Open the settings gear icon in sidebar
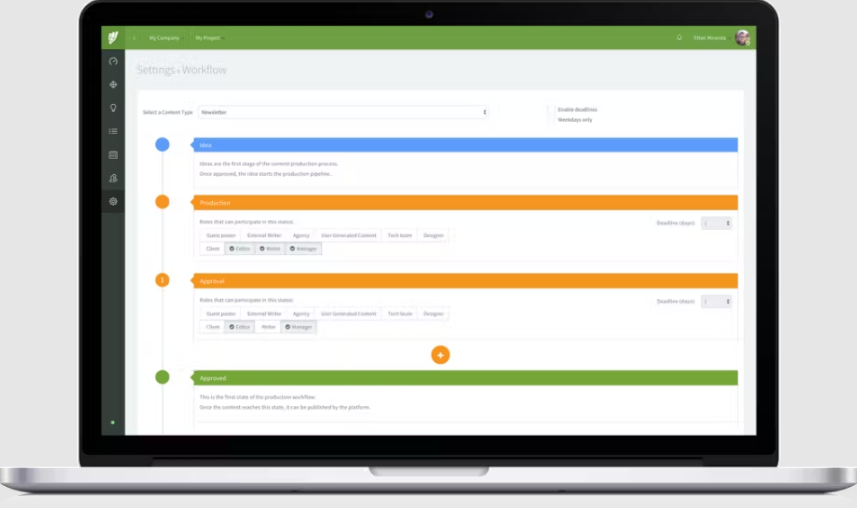The width and height of the screenshot is (857, 508). coord(113,202)
